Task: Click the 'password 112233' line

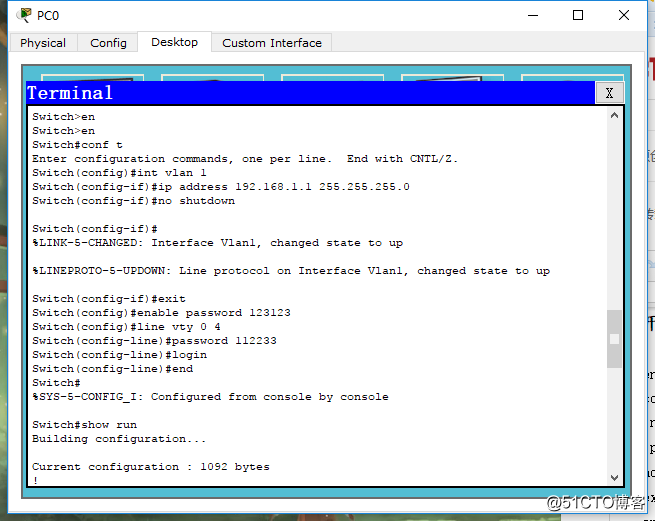Action: click(154, 341)
